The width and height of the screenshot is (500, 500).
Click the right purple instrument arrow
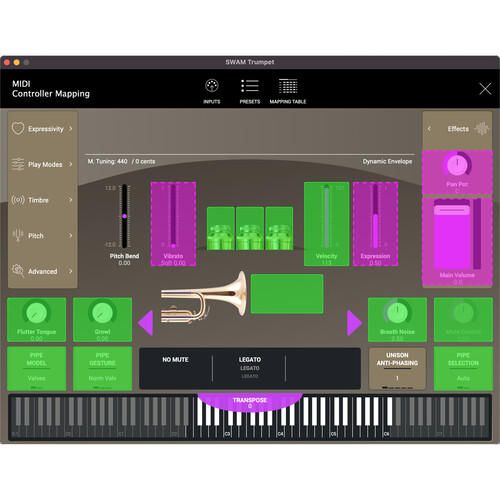click(354, 323)
